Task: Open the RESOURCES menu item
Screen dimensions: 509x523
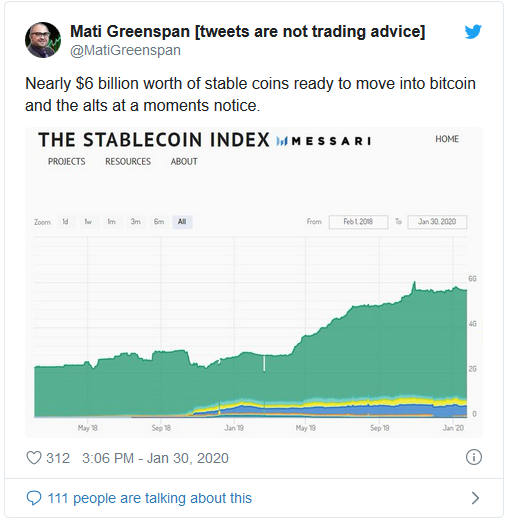Action: pyautogui.click(x=128, y=161)
